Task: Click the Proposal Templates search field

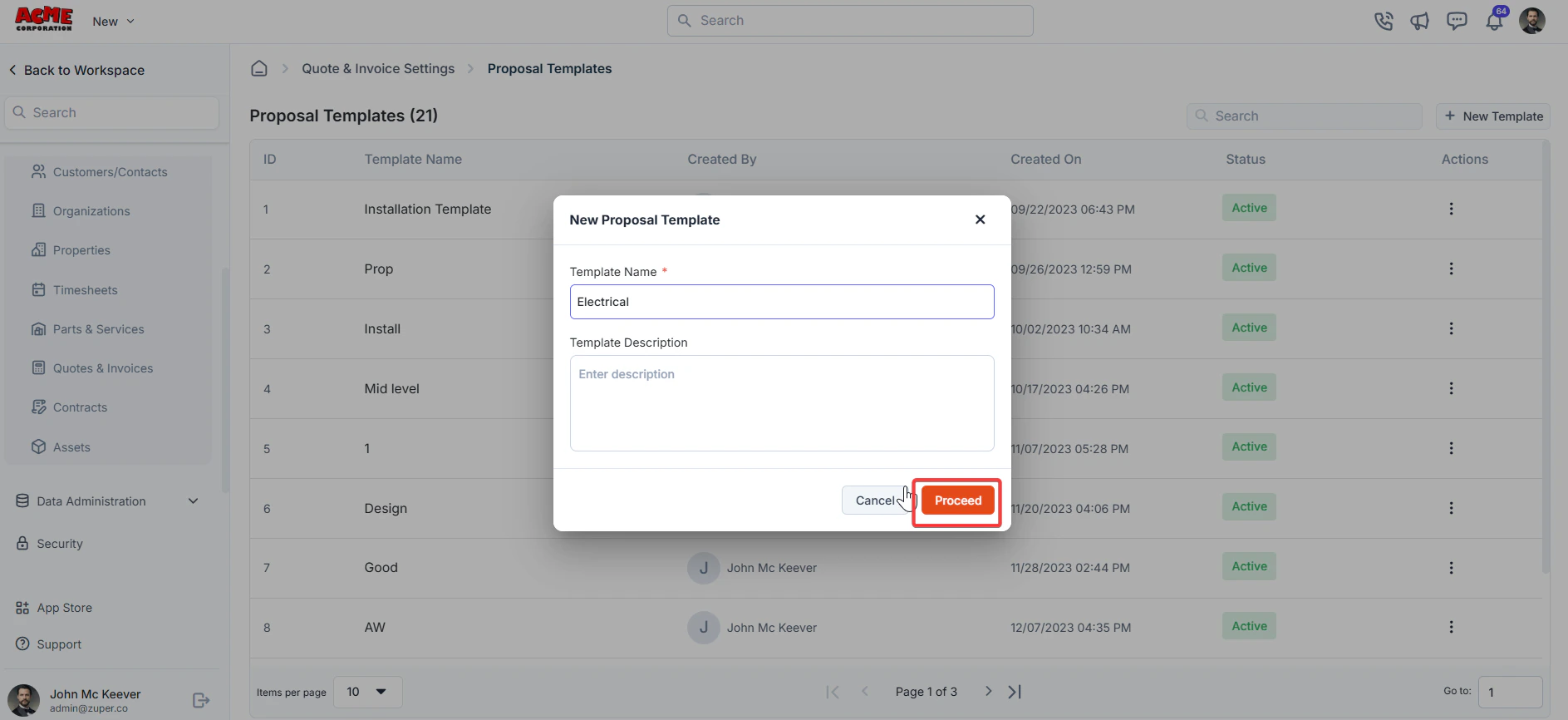Action: [1305, 116]
